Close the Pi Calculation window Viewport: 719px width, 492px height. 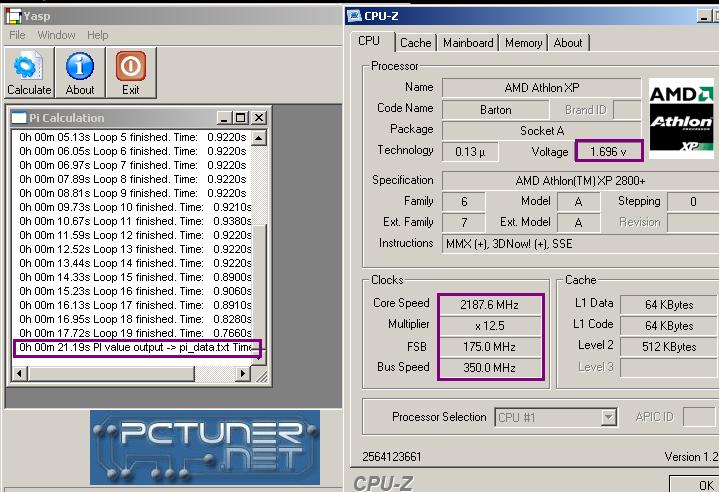click(259, 118)
